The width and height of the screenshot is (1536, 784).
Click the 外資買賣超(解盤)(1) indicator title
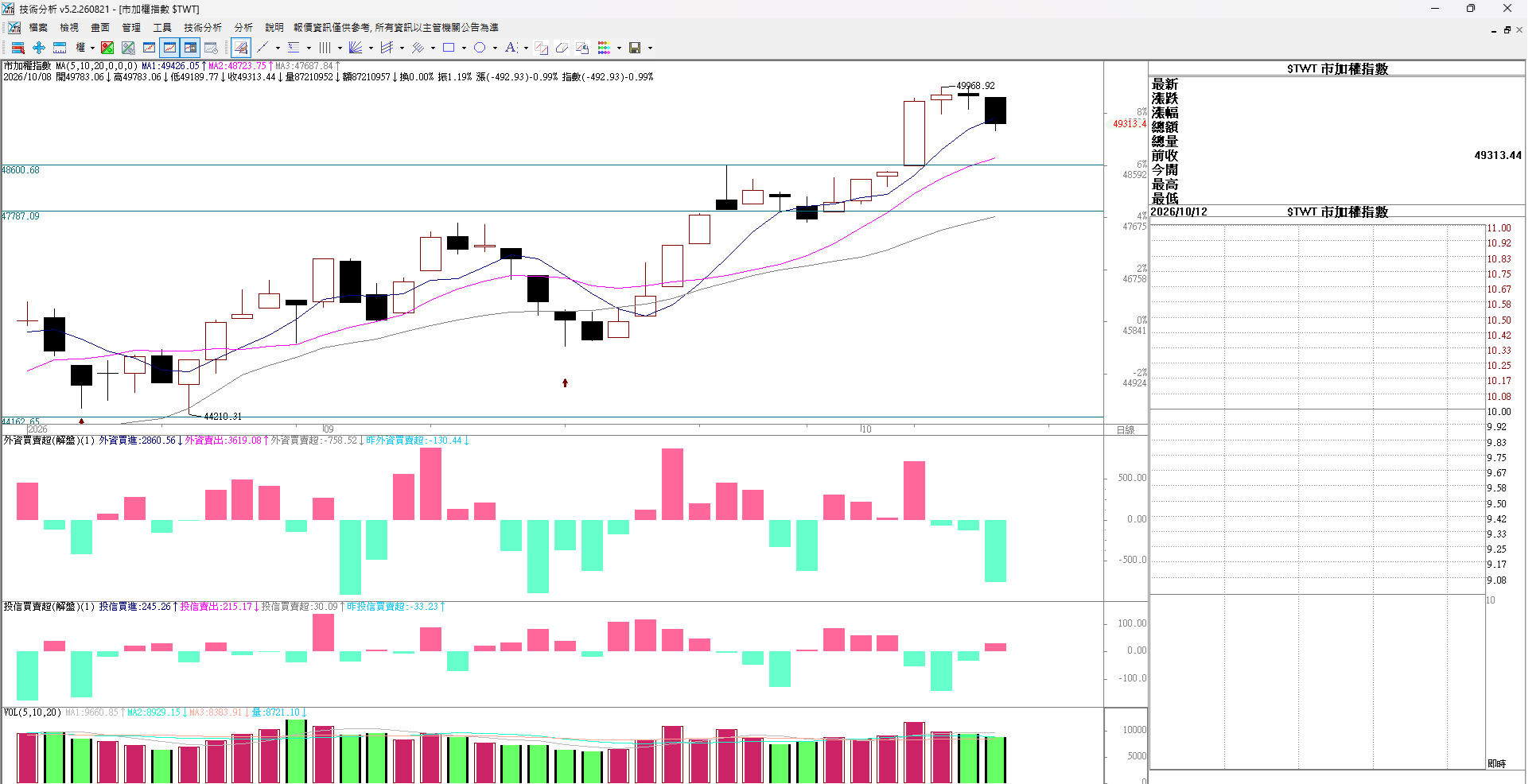[x=49, y=441]
